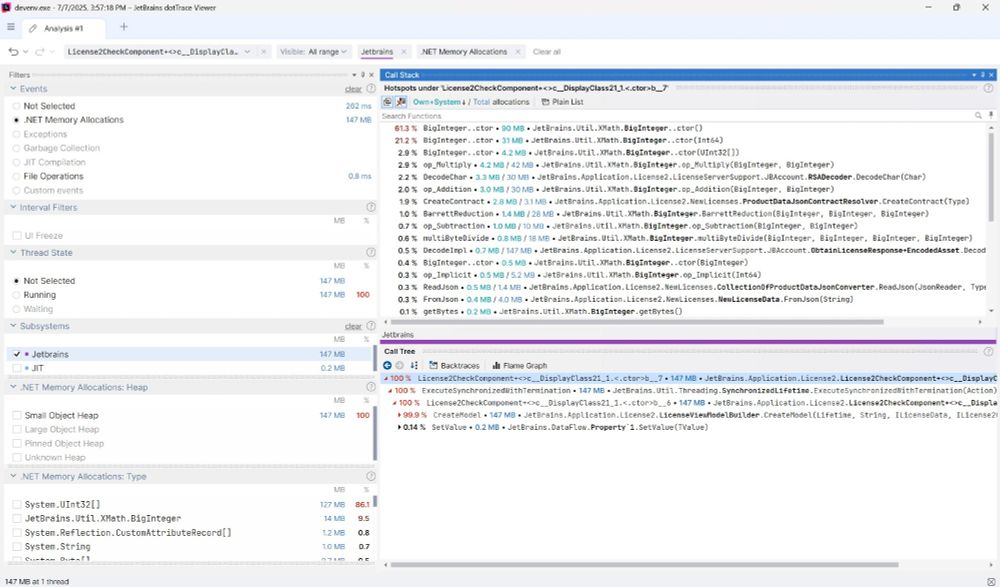Open help for Call Tree panel
Image resolution: width=1000 pixels, height=587 pixels.
(988, 352)
